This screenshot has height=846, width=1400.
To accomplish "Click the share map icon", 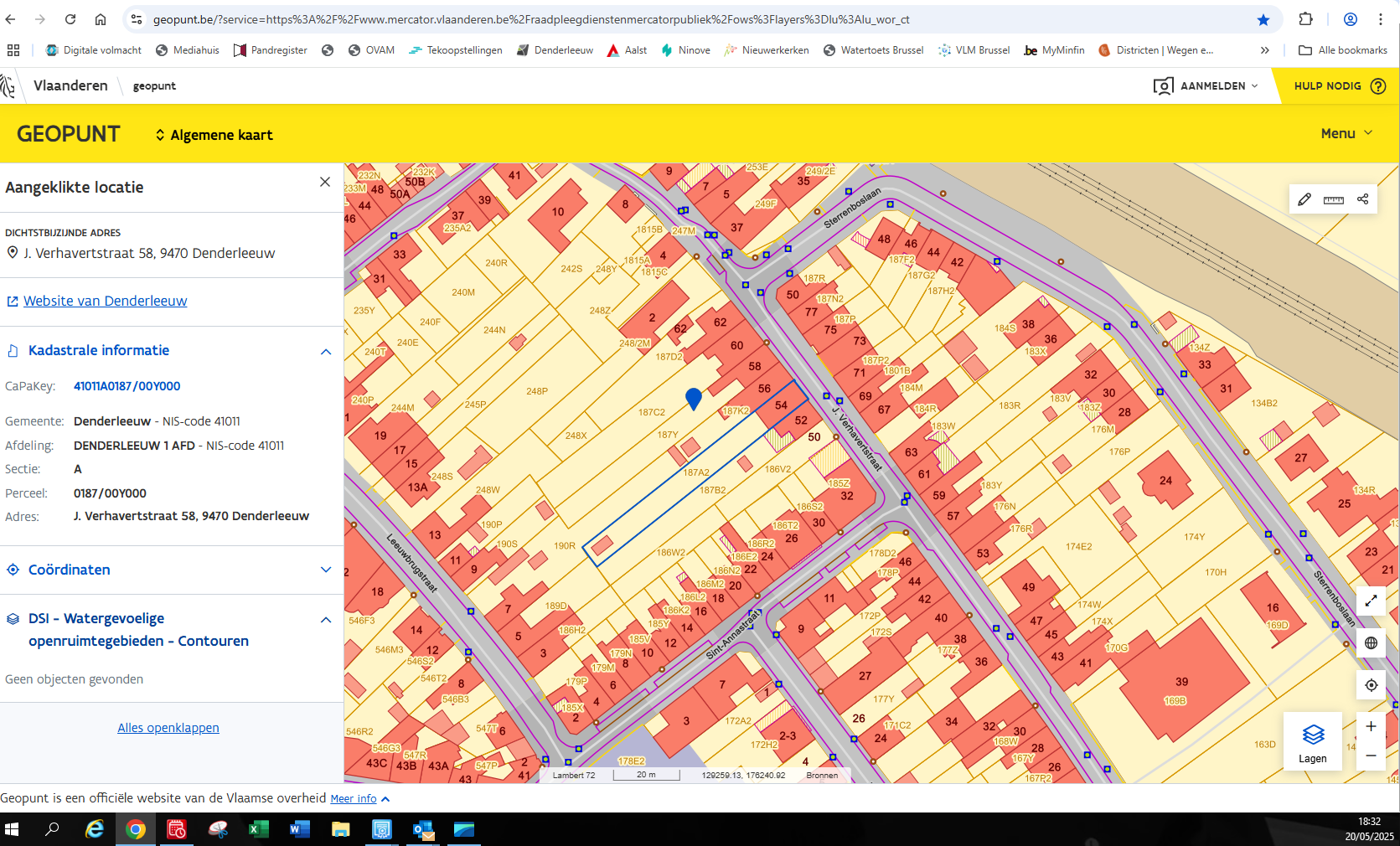I will coord(1362,199).
